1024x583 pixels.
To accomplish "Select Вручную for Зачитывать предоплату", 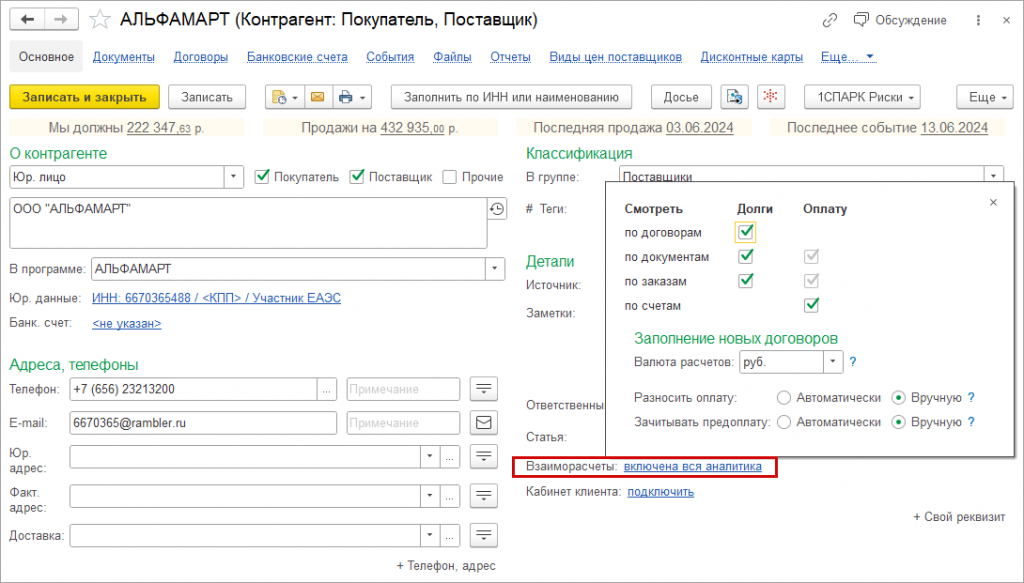I will pos(899,422).
